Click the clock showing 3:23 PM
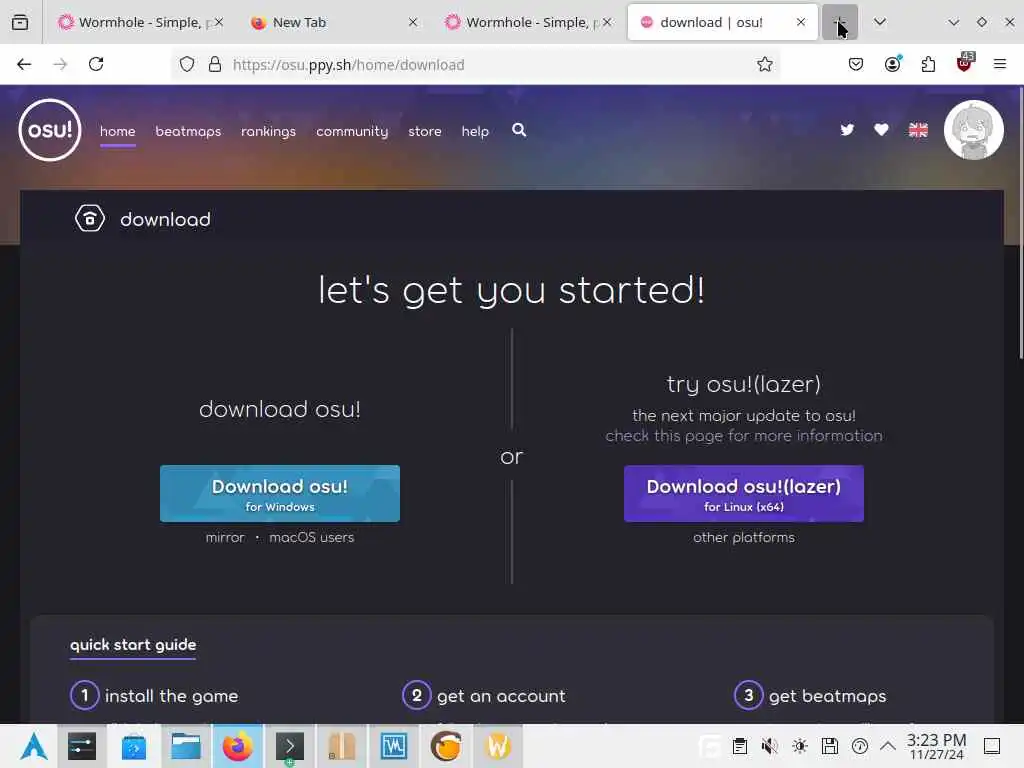The height and width of the screenshot is (768, 1024). pos(936,746)
